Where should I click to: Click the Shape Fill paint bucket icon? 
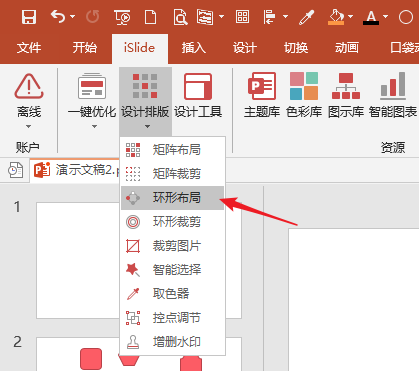coord(336,17)
